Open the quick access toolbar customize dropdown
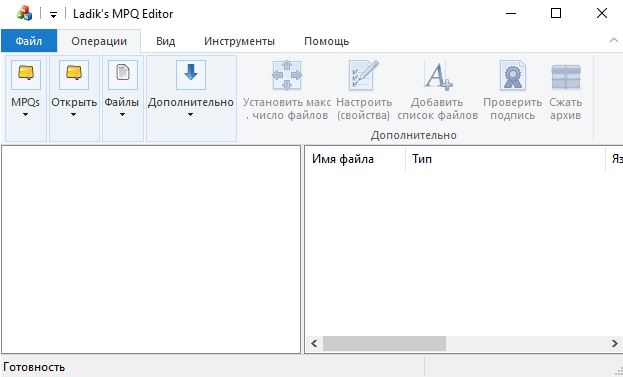This screenshot has height=377, width=623. pyautogui.click(x=53, y=15)
